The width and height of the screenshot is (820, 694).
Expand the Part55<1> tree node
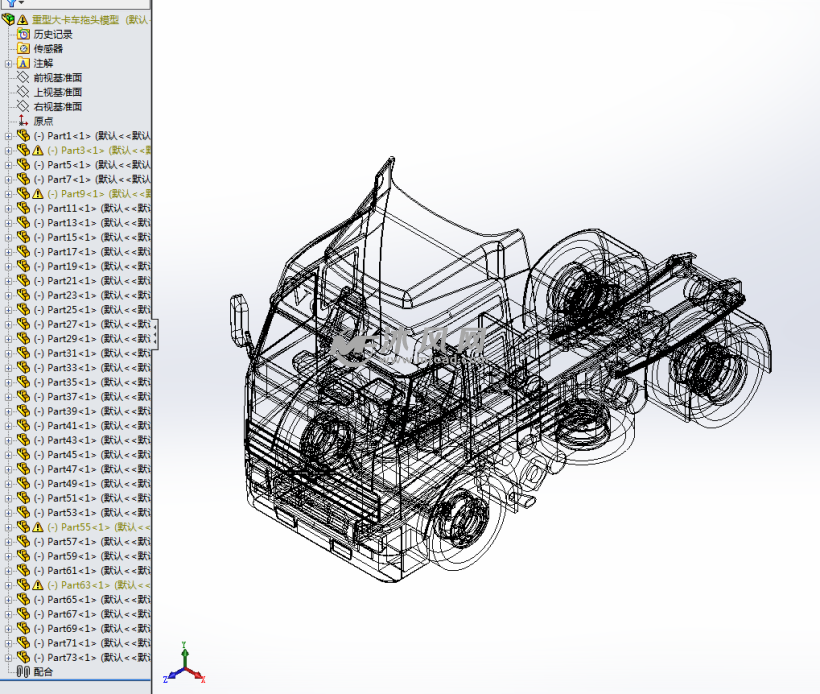pyautogui.click(x=8, y=527)
